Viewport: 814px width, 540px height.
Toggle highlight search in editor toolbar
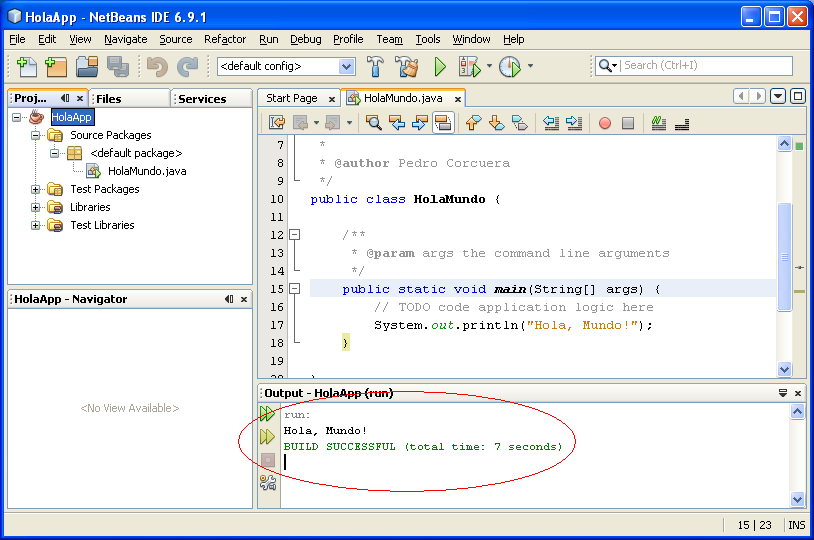pyautogui.click(x=443, y=123)
